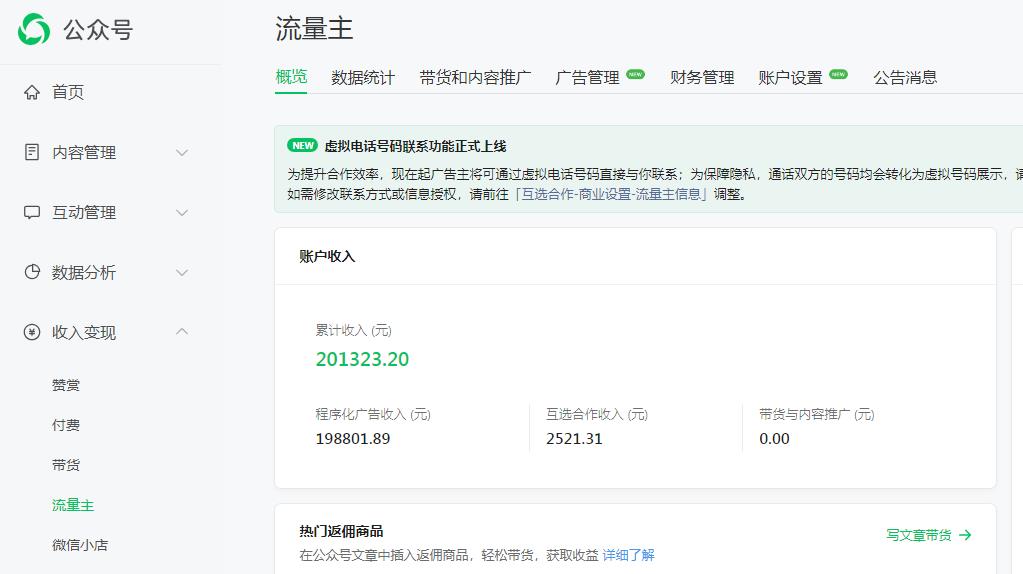
Task: Expand the 内容管理 chevron
Action: (x=182, y=153)
